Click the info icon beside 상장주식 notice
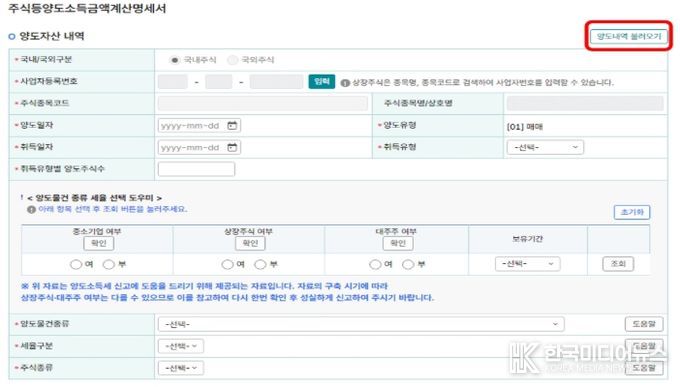Image resolution: width=680 pixels, height=387 pixels. click(x=345, y=83)
